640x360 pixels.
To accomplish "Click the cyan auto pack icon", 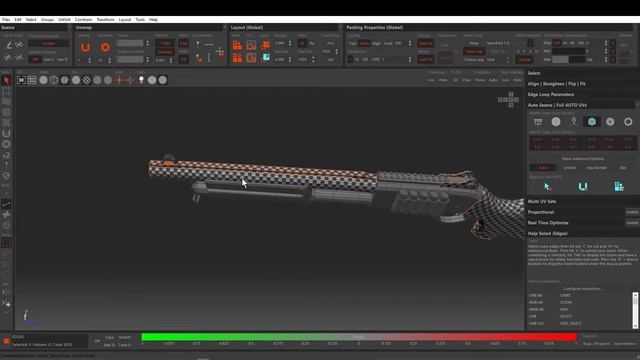I will 619,187.
